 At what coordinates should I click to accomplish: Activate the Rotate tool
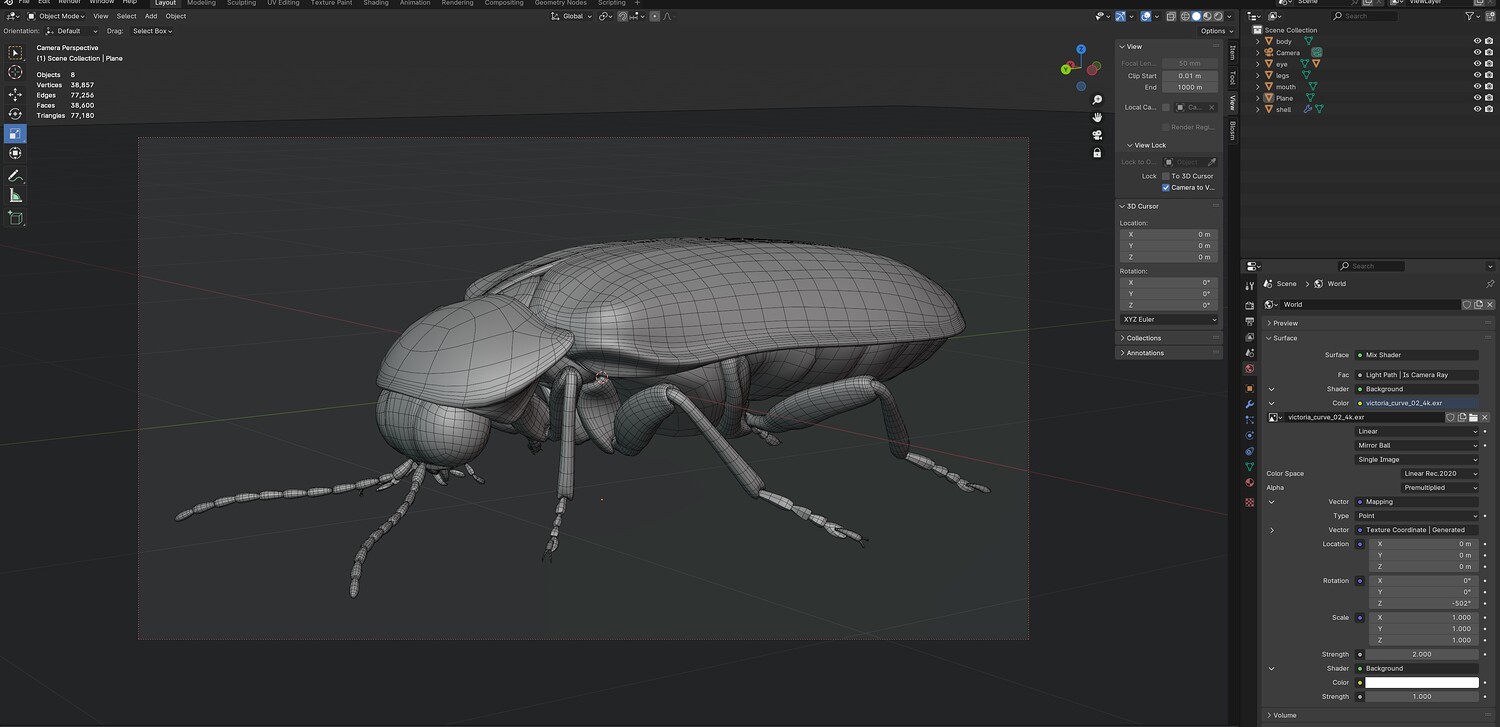(15, 114)
